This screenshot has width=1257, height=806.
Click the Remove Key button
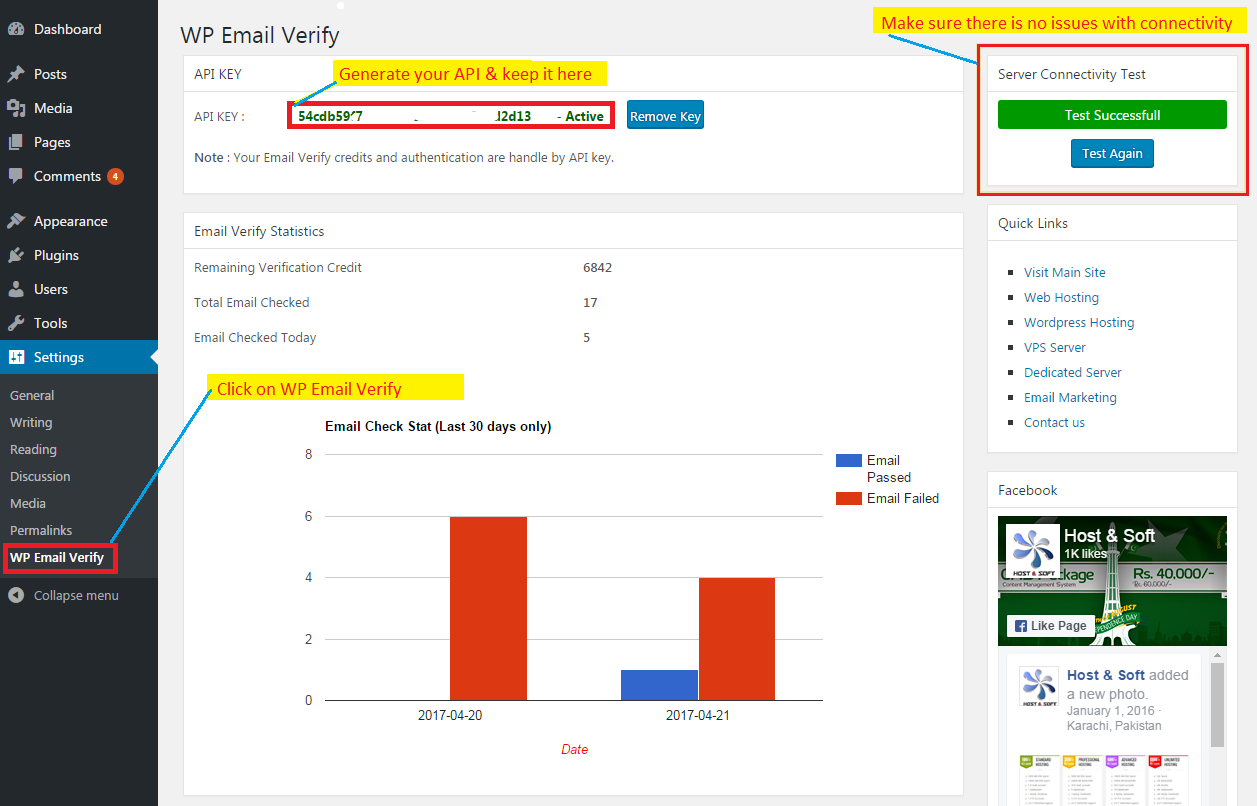coord(665,116)
